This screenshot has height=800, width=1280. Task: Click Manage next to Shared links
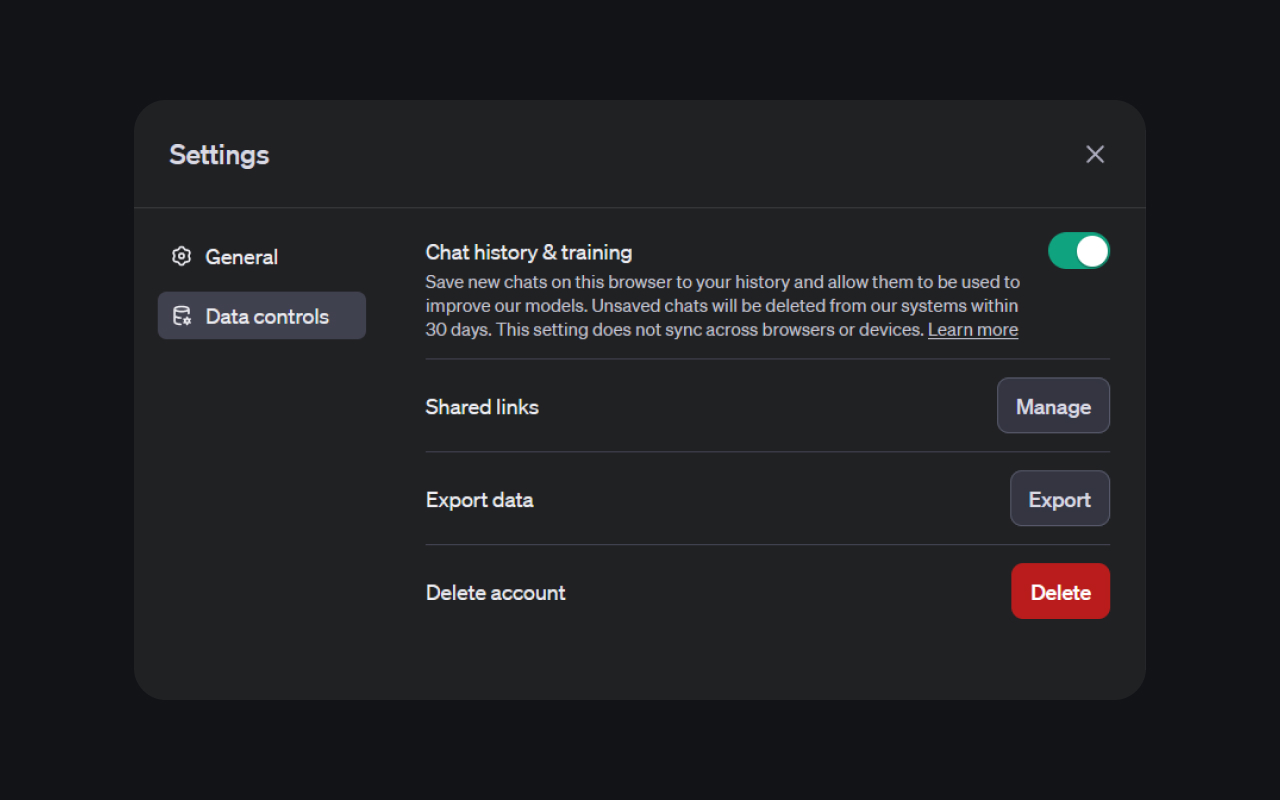pyautogui.click(x=1053, y=406)
